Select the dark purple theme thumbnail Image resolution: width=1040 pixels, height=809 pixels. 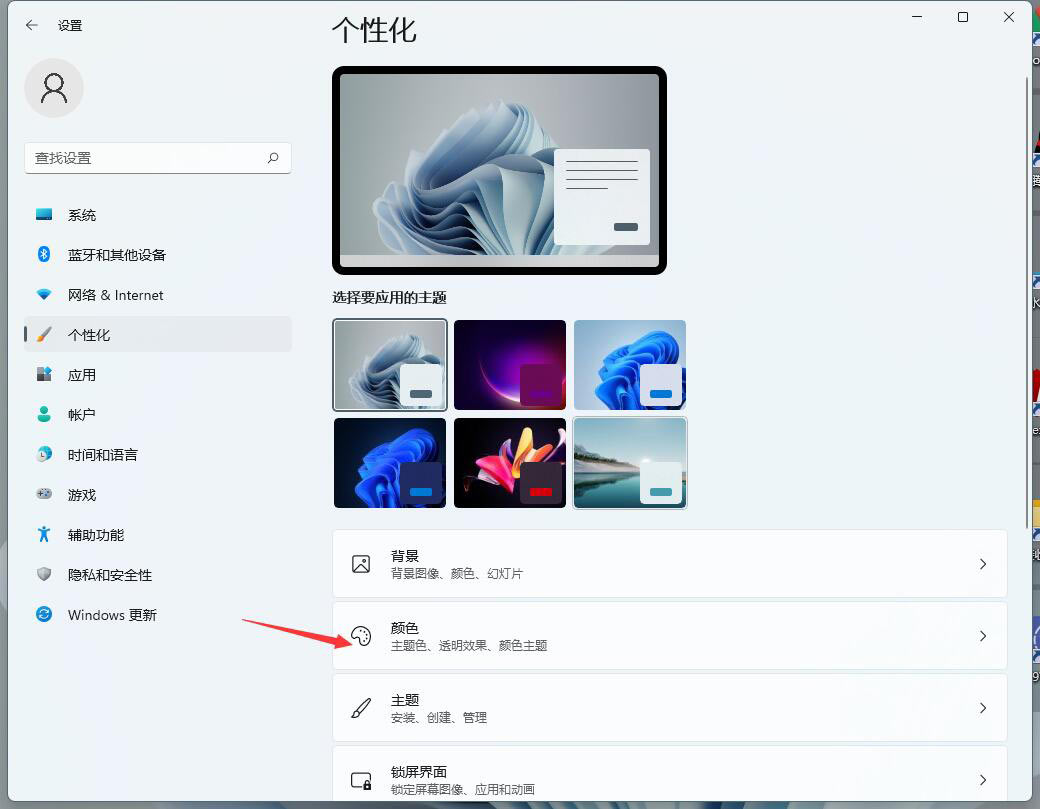point(510,363)
